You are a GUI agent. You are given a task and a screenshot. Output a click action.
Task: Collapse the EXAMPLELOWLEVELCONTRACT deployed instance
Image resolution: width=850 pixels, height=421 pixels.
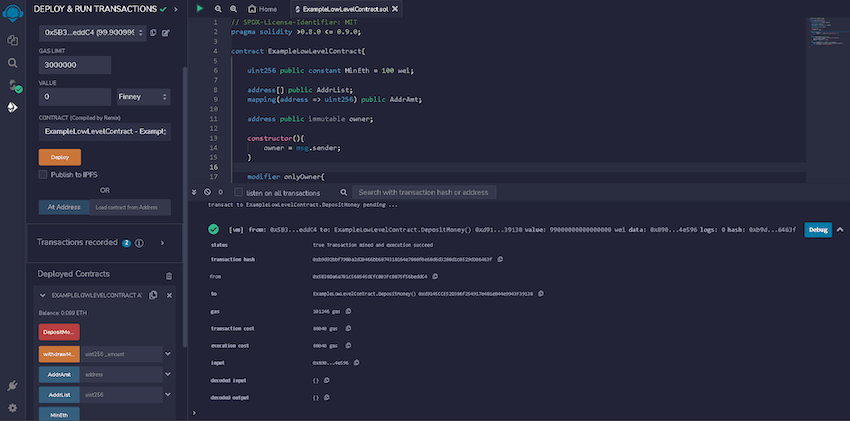point(43,295)
